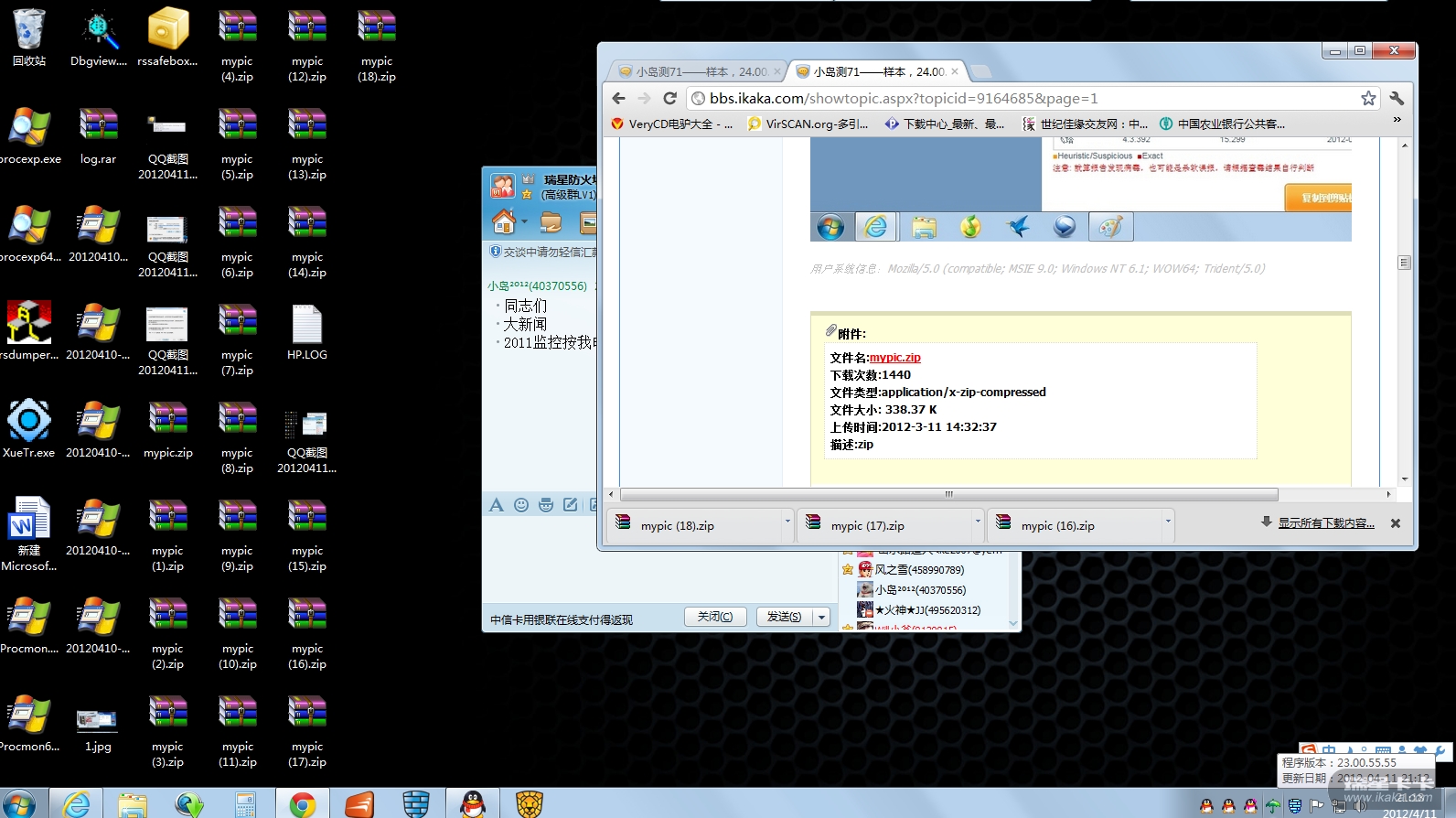Switch to the first Chrome tab
The image size is (1456, 818).
[x=698, y=71]
